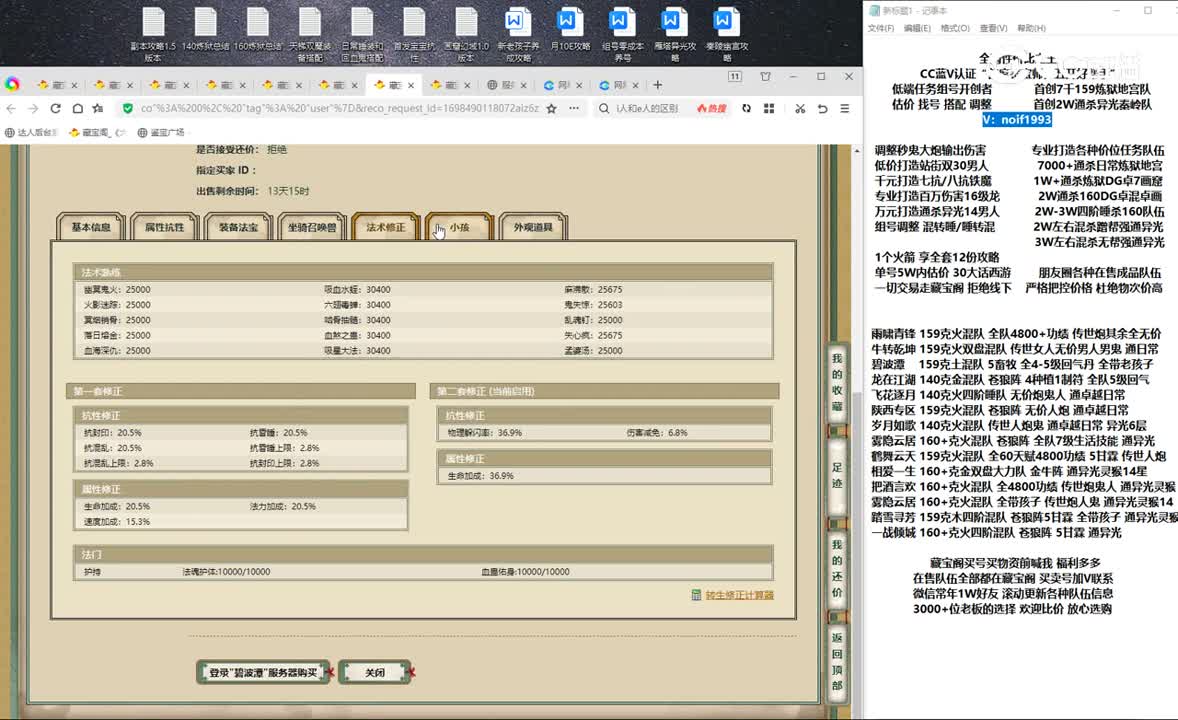The height and width of the screenshot is (720, 1178).
Task: Reload the current browser page
Action: coord(56,108)
